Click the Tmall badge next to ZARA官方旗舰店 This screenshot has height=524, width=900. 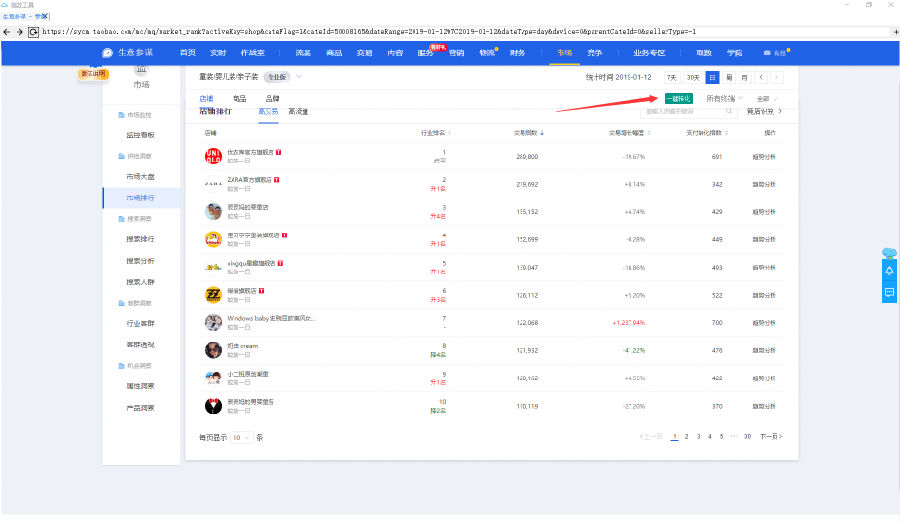coord(277,180)
